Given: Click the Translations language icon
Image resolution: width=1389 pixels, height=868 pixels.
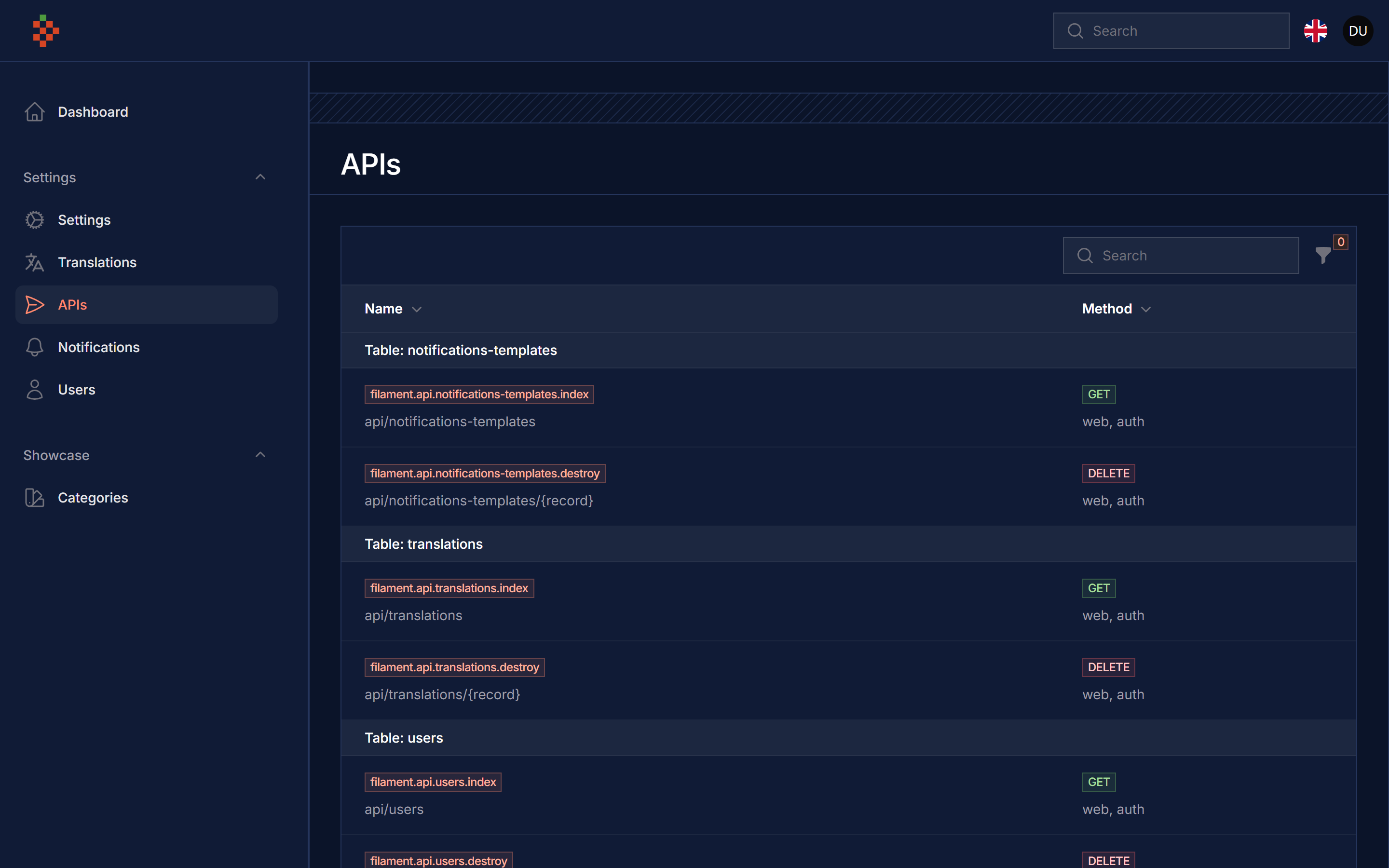Looking at the screenshot, I should pos(34,262).
